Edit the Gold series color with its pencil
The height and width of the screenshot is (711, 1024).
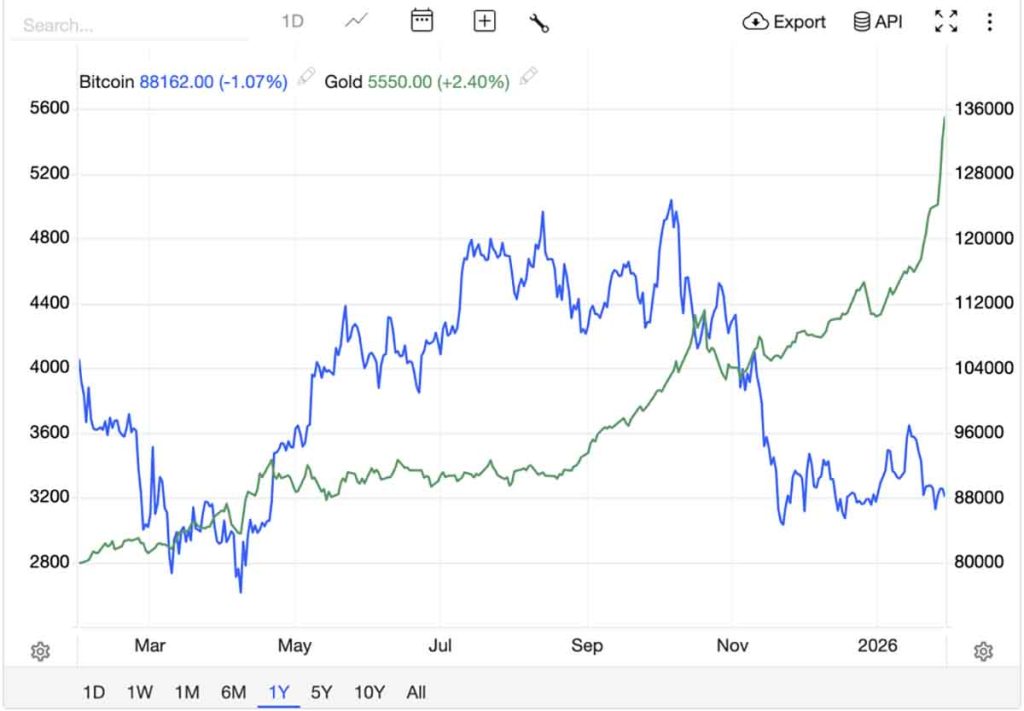point(529,78)
